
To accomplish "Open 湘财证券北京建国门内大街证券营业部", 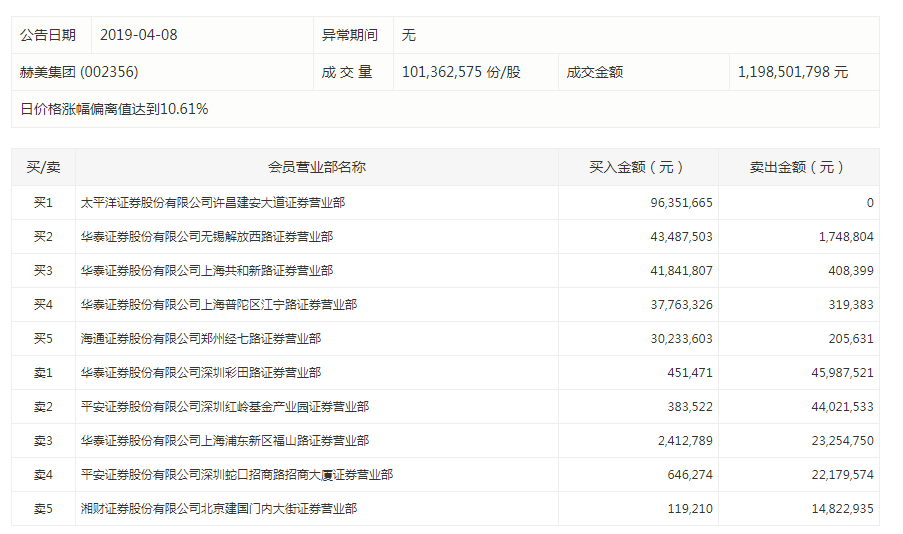I will (x=218, y=508).
